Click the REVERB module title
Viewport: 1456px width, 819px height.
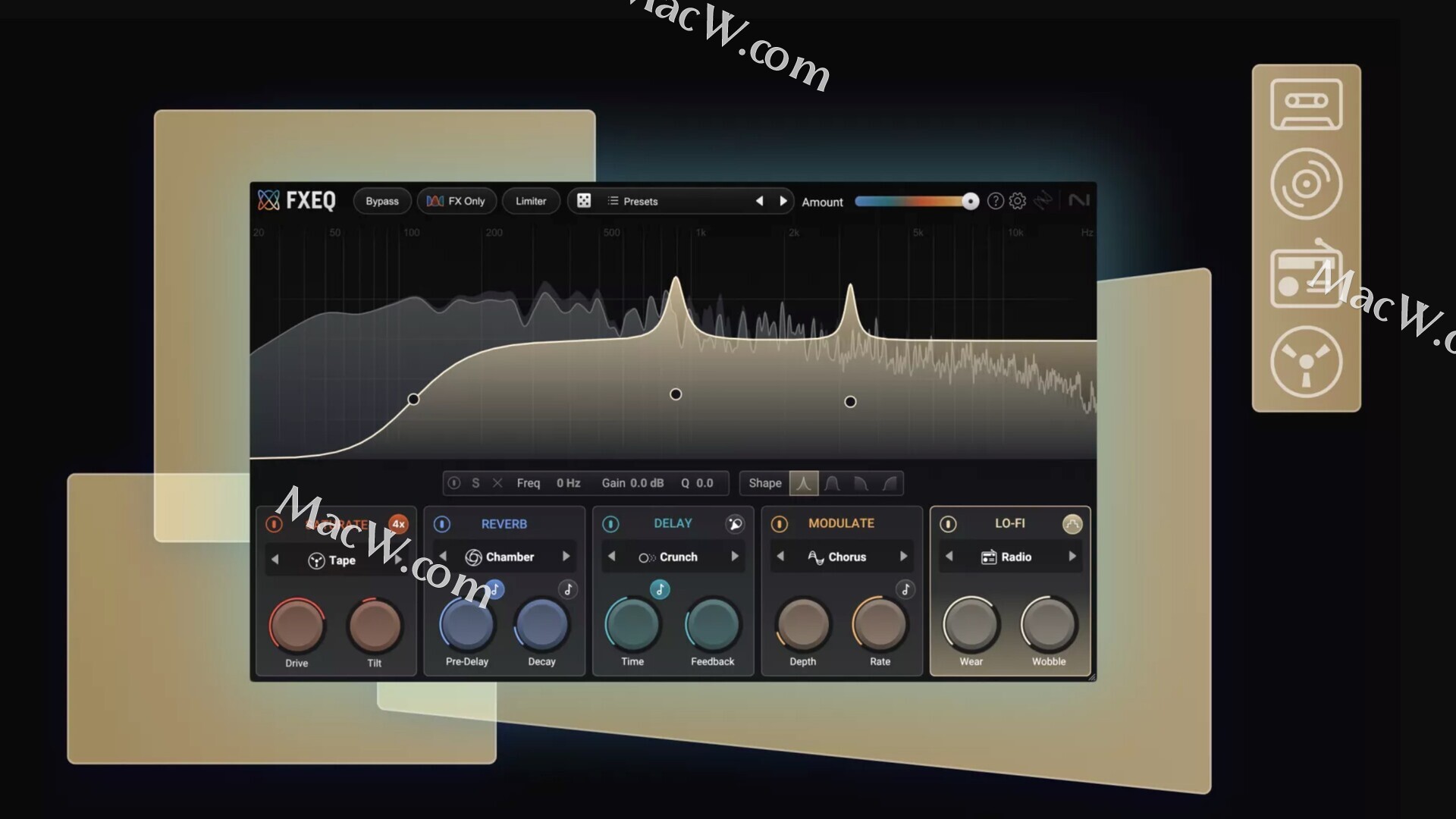point(504,524)
